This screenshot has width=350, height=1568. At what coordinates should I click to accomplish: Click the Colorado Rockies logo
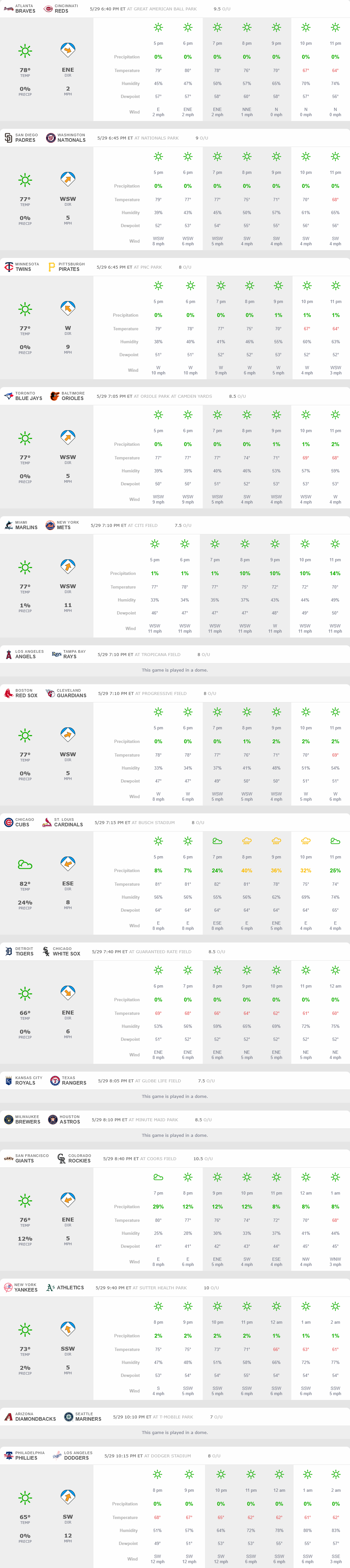pos(62,1158)
